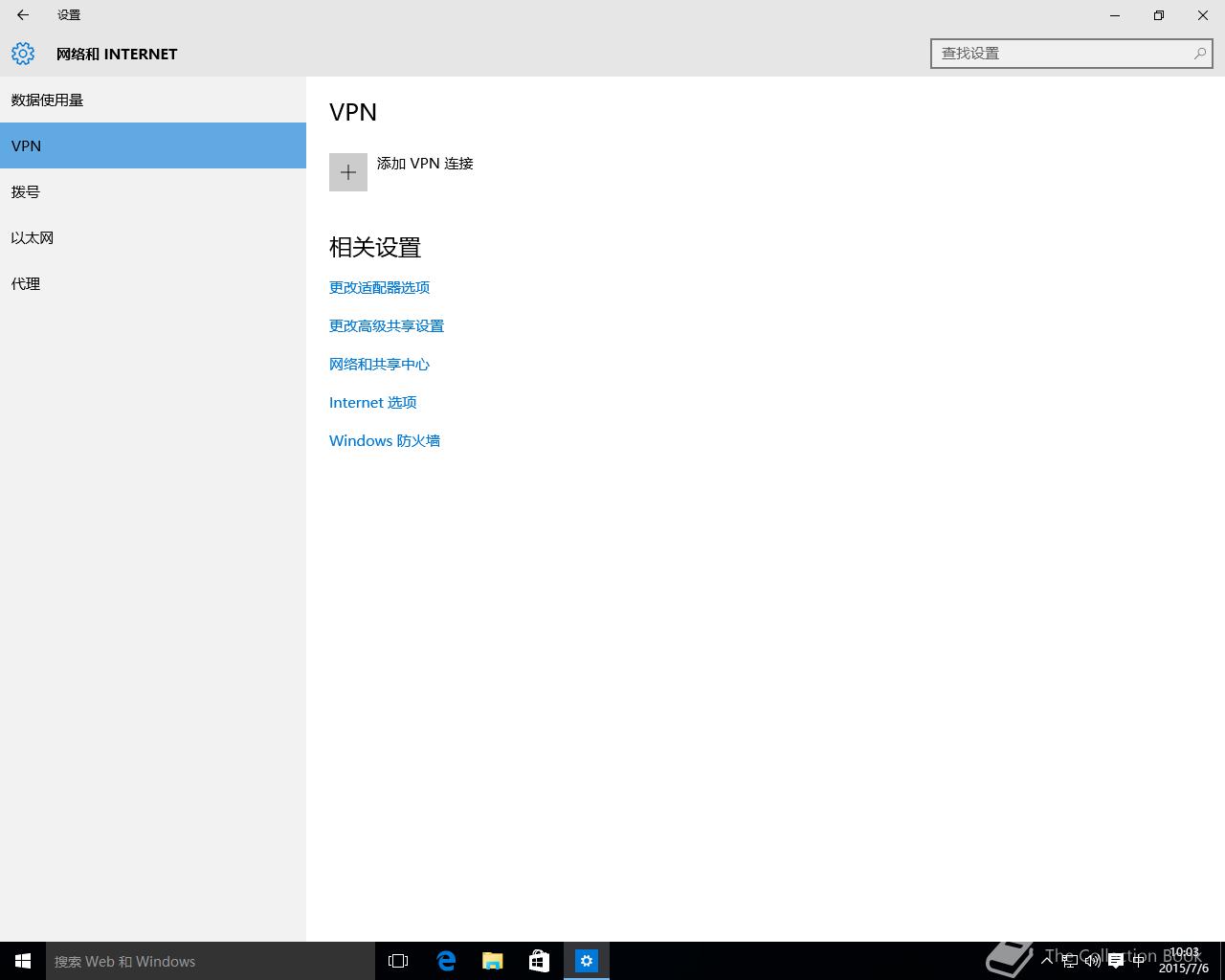The height and width of the screenshot is (980, 1225).
Task: Focus the 查找设置 search field
Action: (1071, 54)
